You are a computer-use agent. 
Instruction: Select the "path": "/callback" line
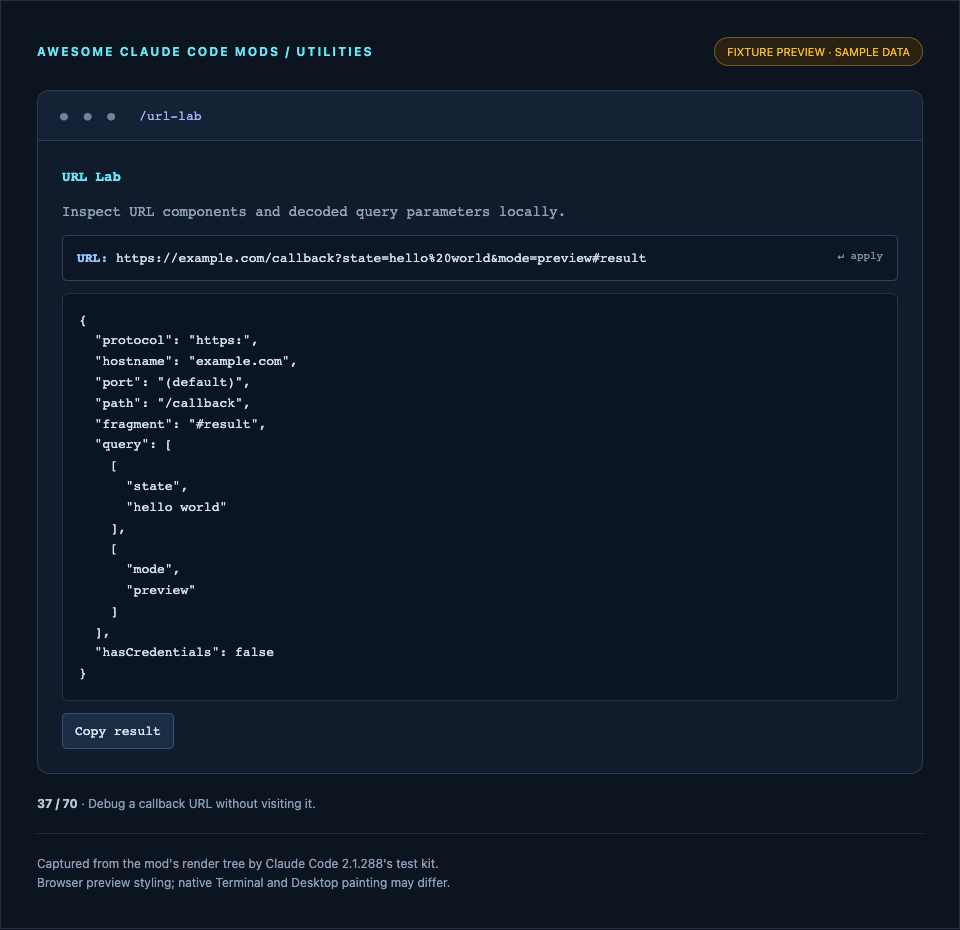click(x=172, y=403)
